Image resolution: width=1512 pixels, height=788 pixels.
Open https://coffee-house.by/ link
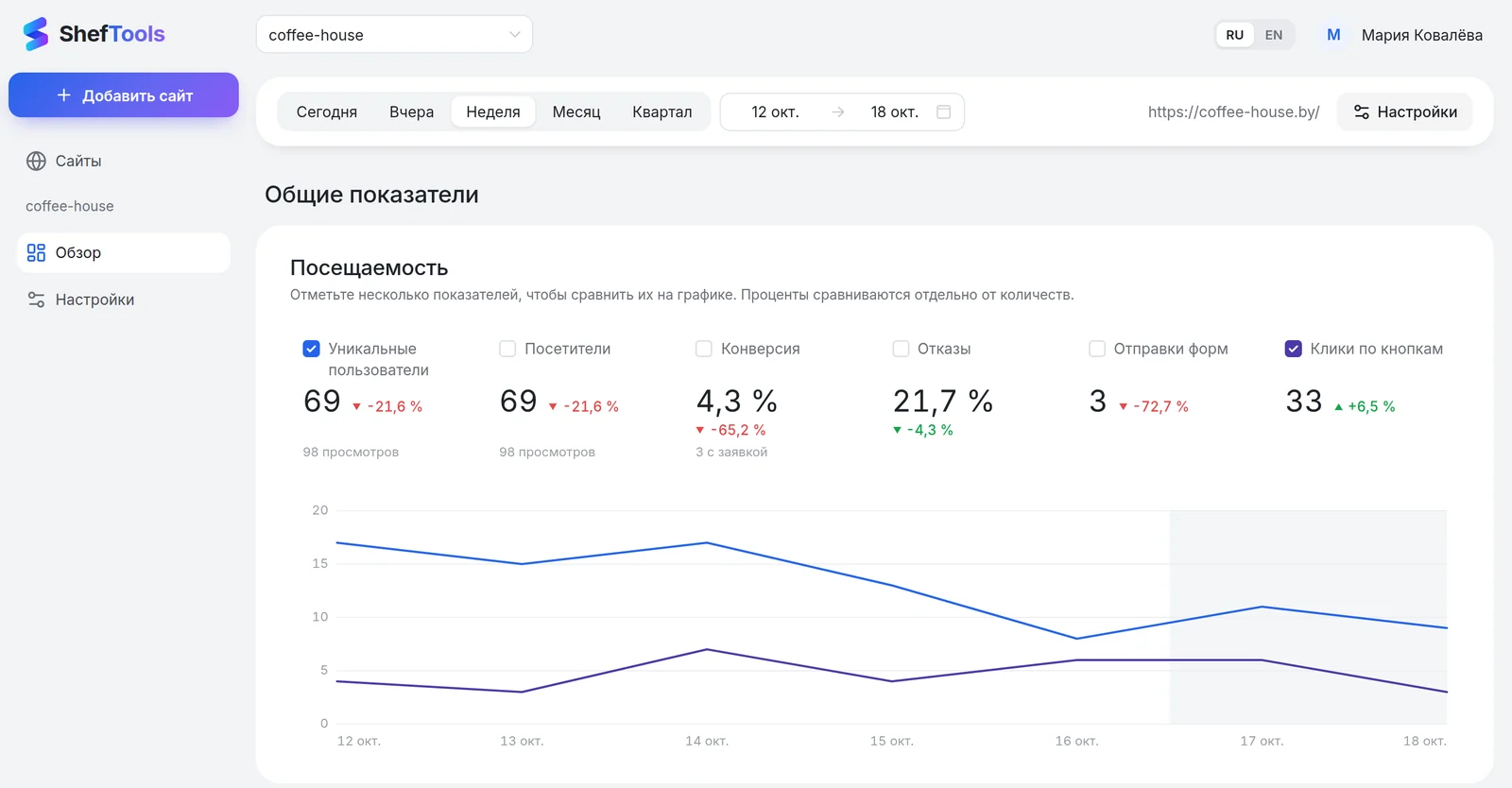pyautogui.click(x=1233, y=111)
